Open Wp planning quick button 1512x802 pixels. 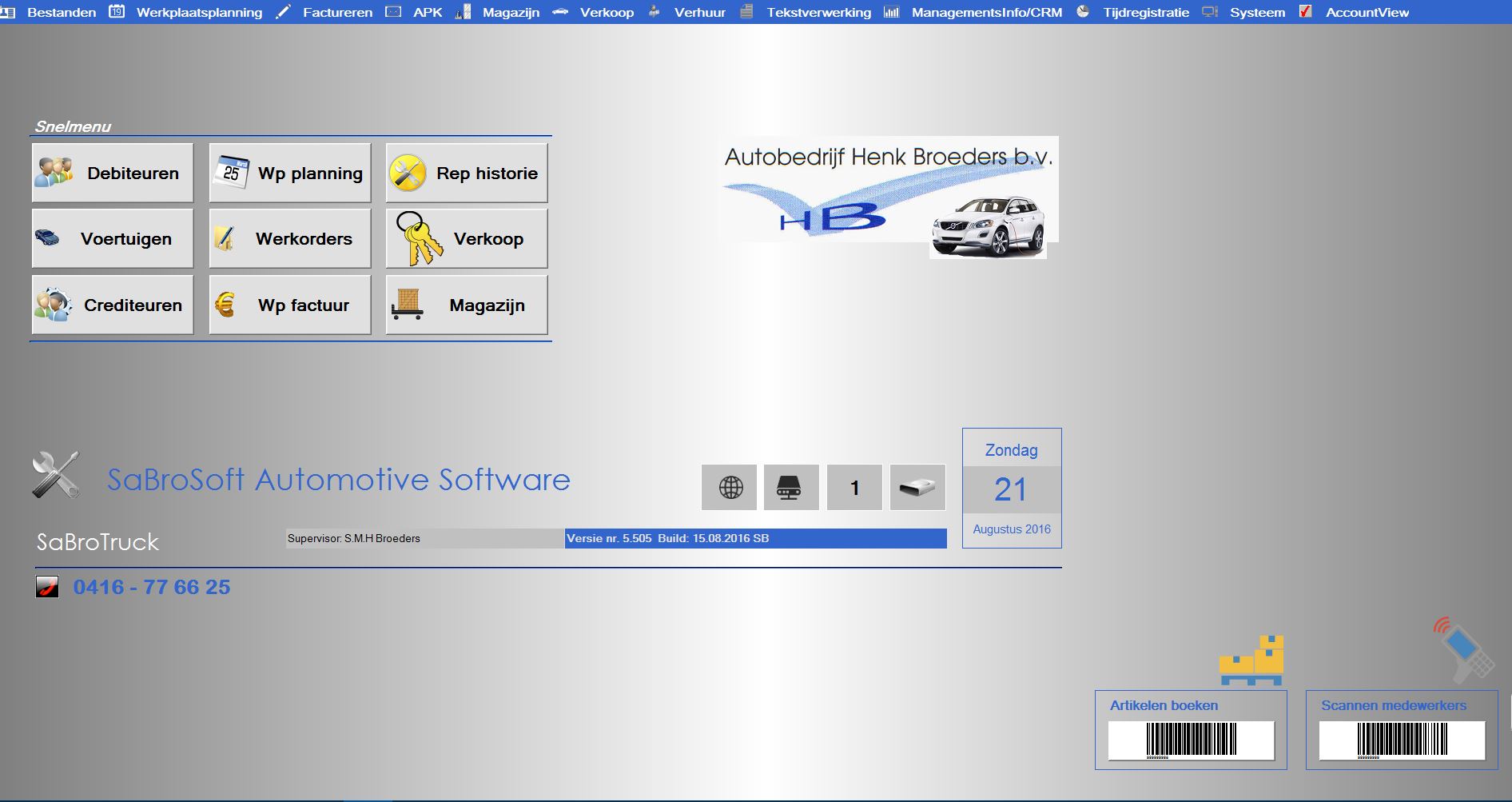click(x=290, y=173)
